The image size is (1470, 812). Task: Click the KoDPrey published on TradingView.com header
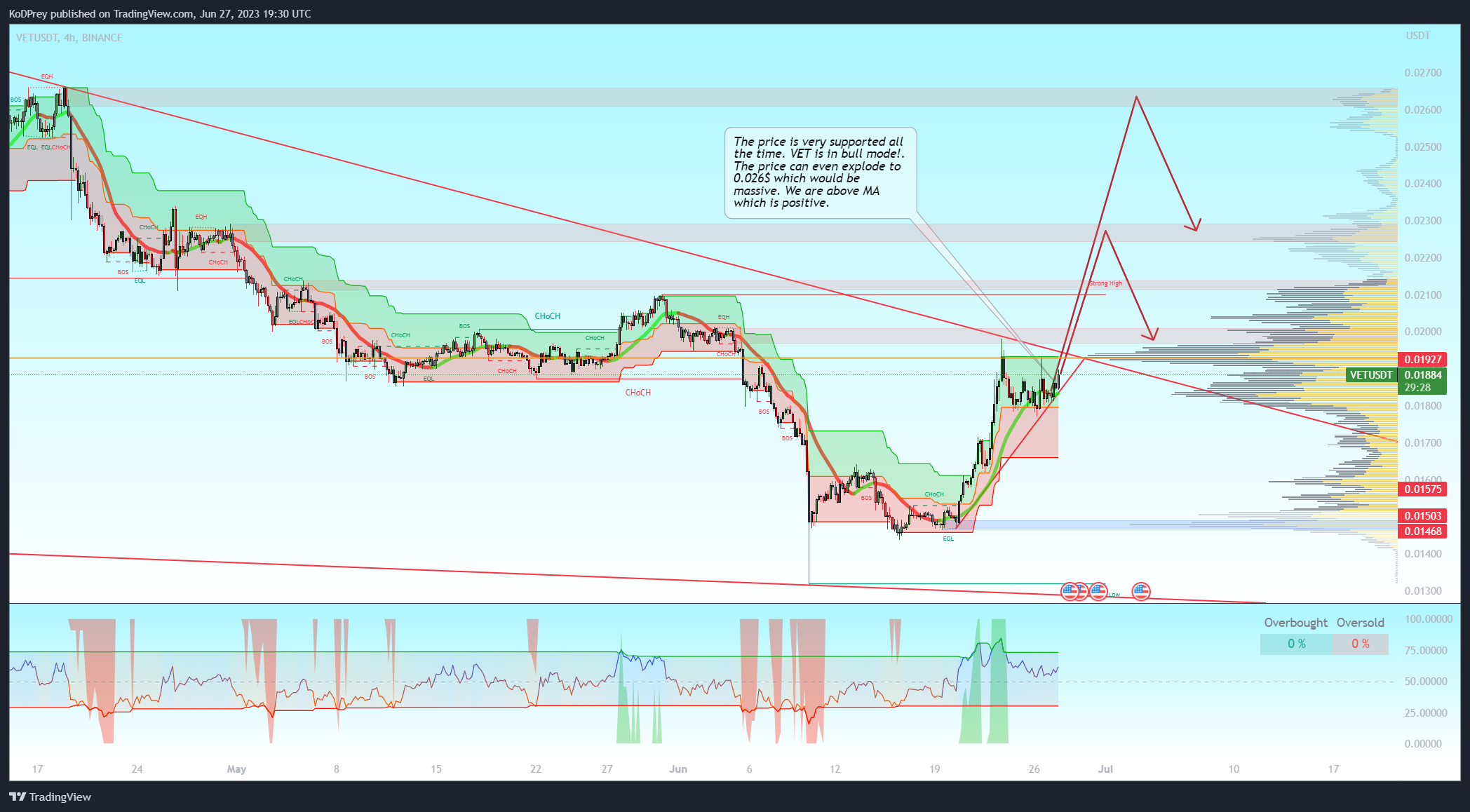(160, 14)
